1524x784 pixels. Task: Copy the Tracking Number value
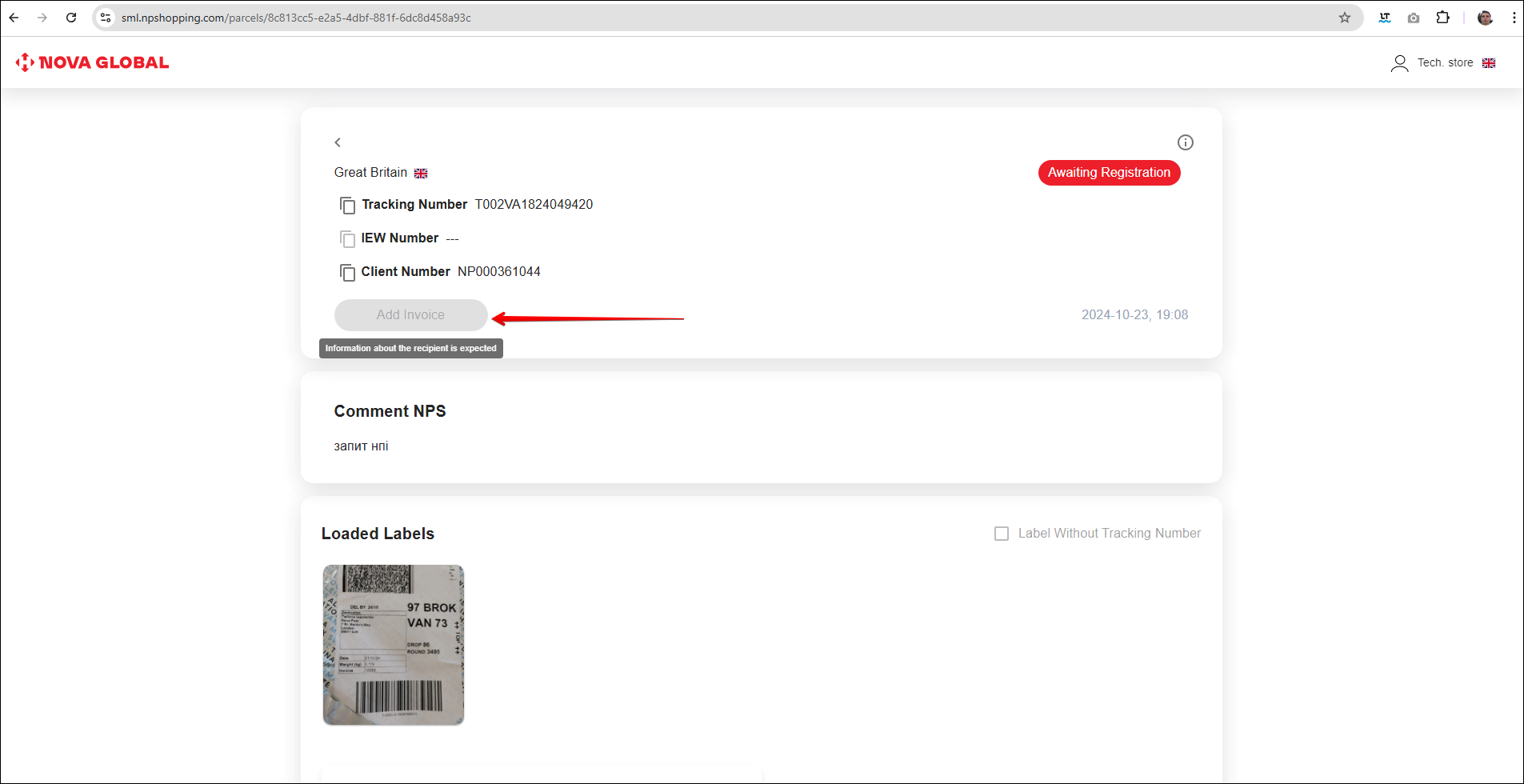[x=347, y=206]
